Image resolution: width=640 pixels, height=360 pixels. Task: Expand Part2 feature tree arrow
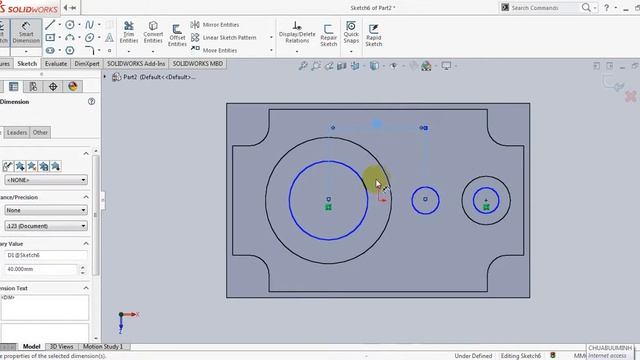(105, 77)
